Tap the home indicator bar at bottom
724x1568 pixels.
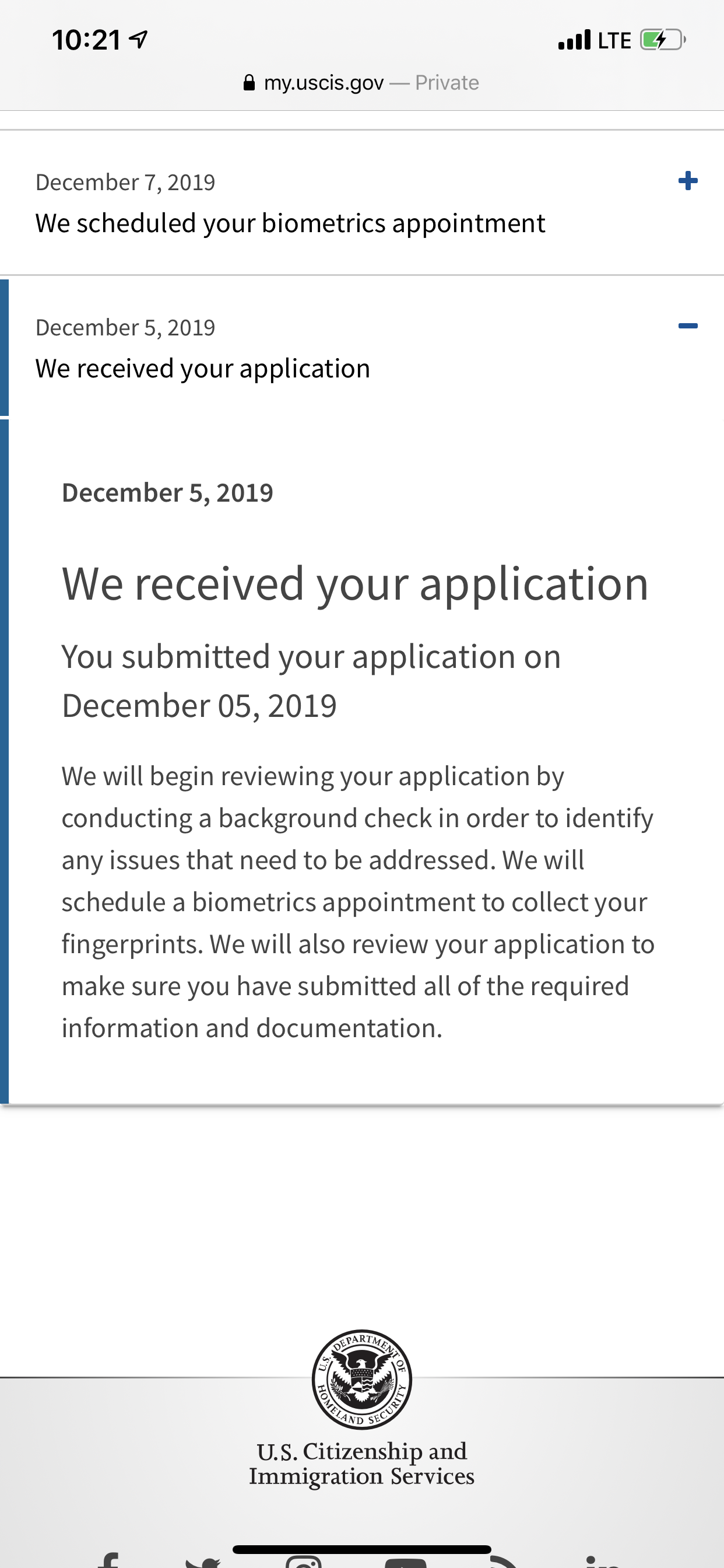(x=362, y=1549)
